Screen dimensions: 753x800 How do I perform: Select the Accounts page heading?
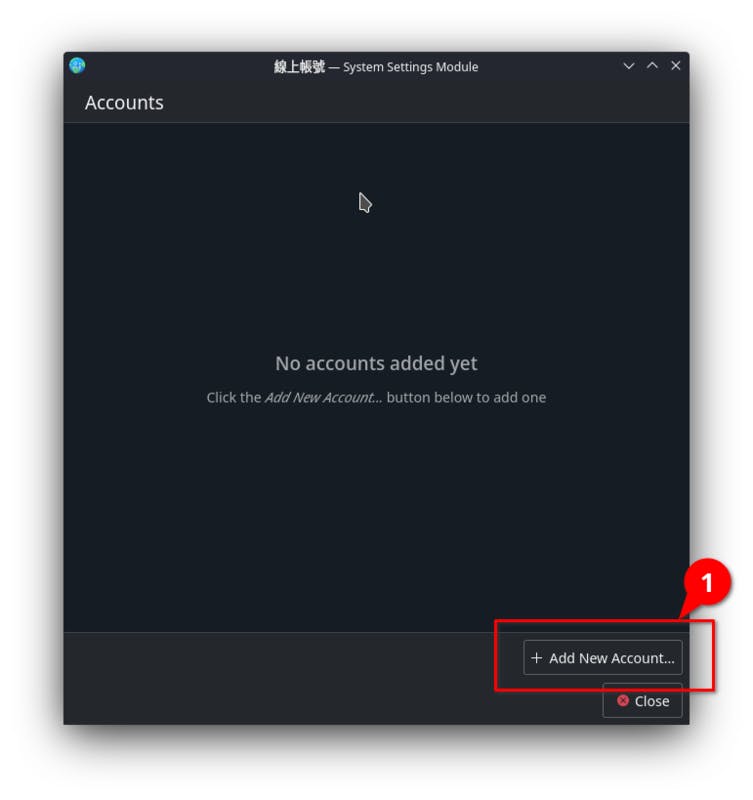(x=124, y=103)
